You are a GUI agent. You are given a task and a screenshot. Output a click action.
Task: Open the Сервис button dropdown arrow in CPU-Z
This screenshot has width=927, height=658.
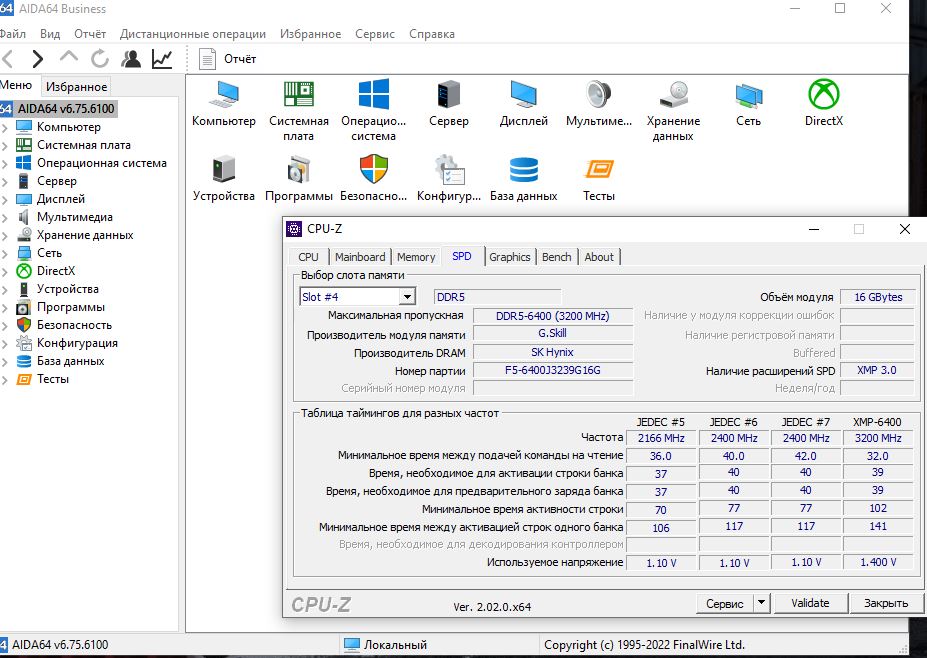pyautogui.click(x=761, y=603)
